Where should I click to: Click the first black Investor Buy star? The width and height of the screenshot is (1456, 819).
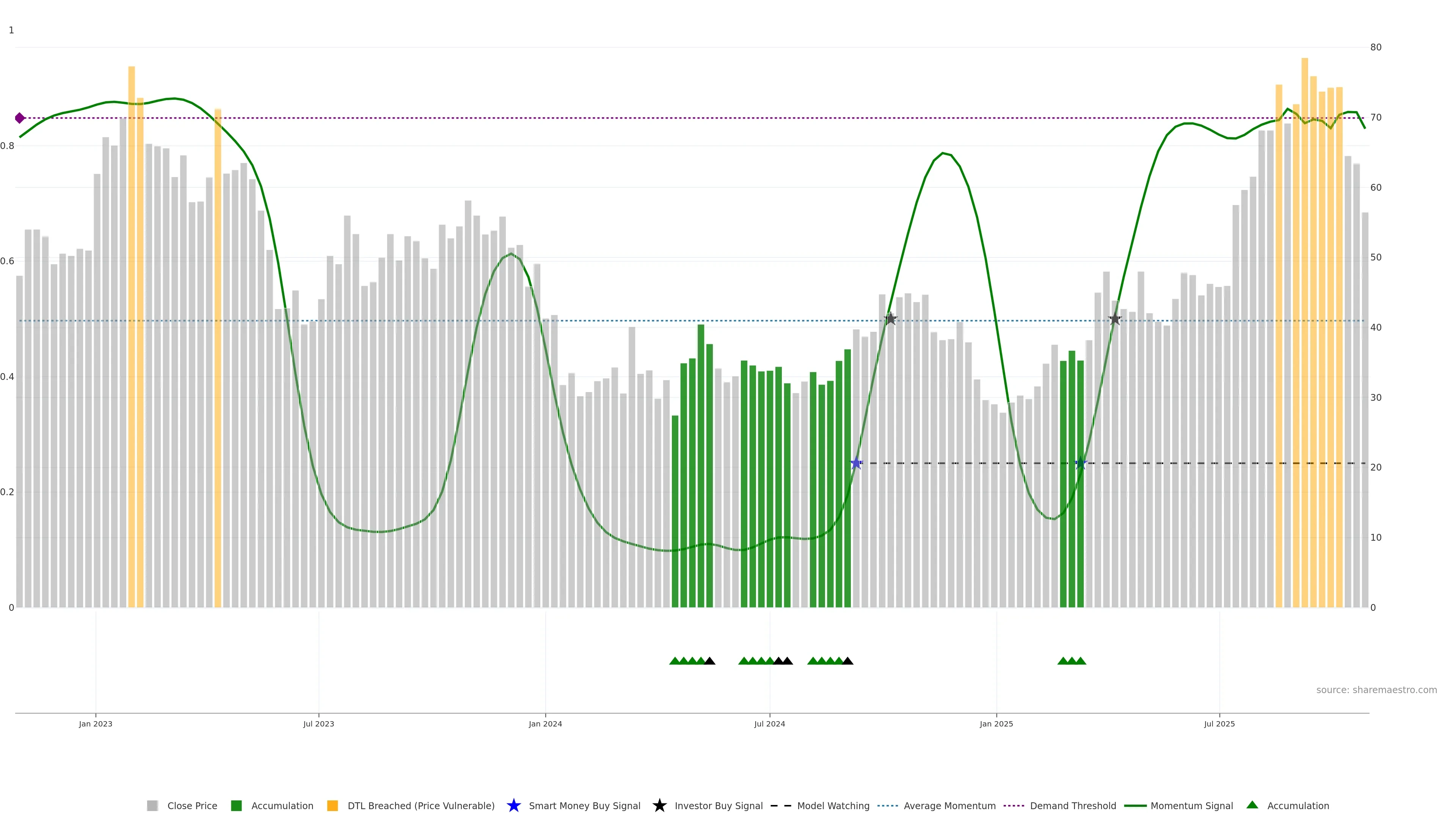[x=890, y=319]
